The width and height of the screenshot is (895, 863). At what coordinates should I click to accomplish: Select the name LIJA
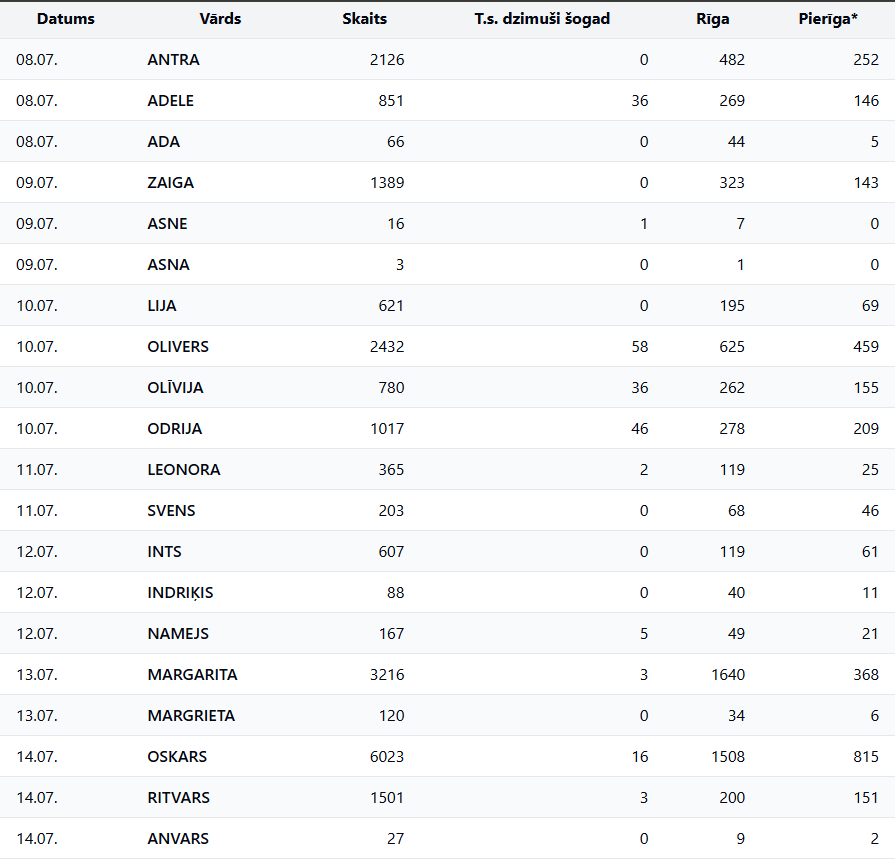point(162,306)
